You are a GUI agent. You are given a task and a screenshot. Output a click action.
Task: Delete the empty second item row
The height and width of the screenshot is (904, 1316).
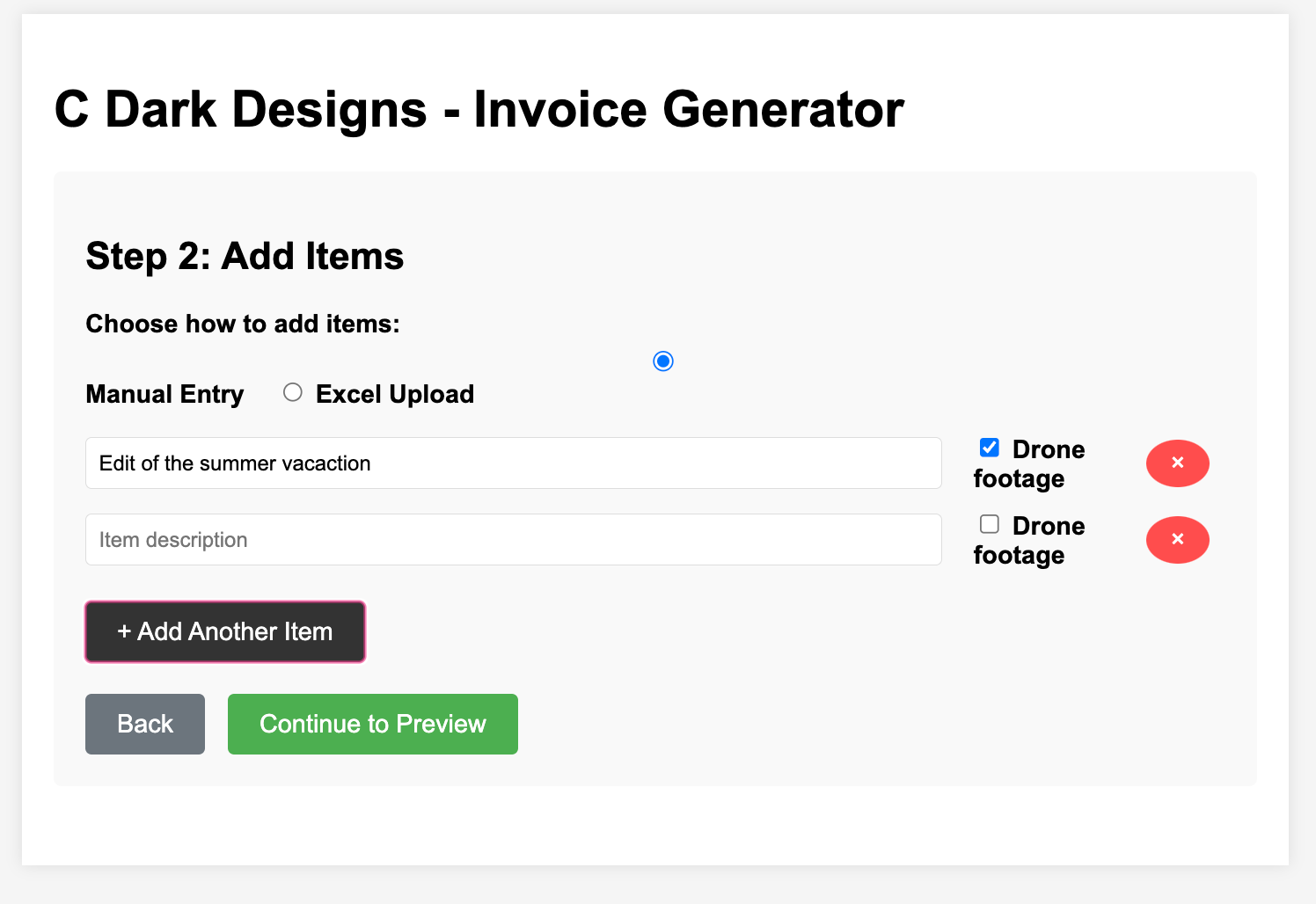point(1177,540)
